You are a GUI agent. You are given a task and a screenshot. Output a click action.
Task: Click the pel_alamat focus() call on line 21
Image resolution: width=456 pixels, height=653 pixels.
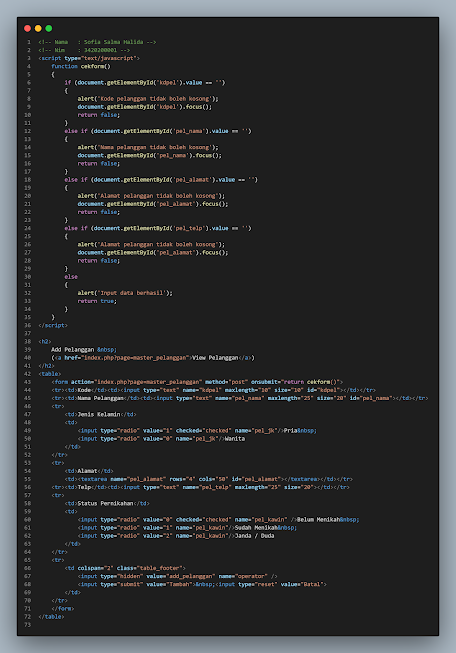(153, 204)
